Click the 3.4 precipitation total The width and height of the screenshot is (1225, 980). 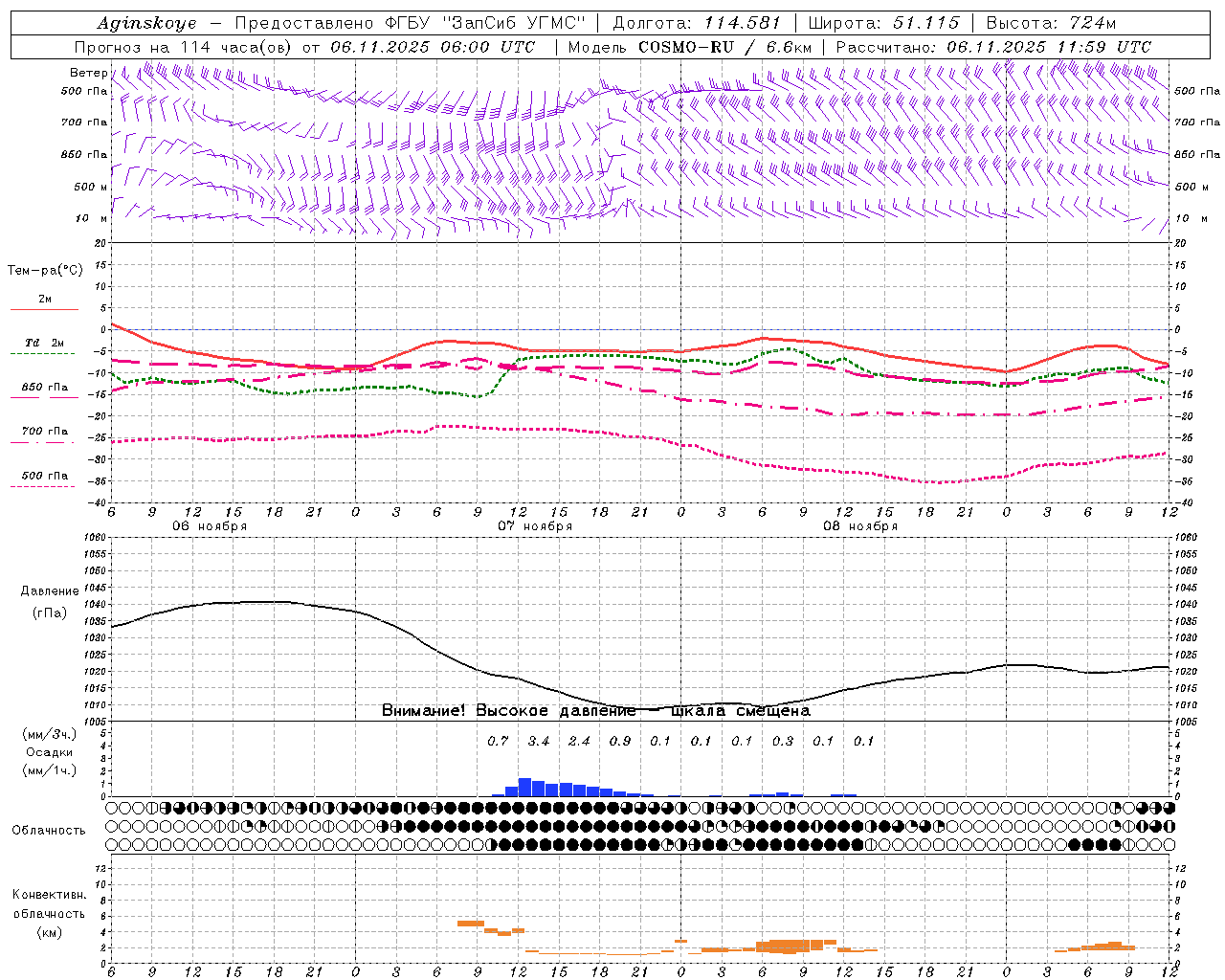point(538,741)
